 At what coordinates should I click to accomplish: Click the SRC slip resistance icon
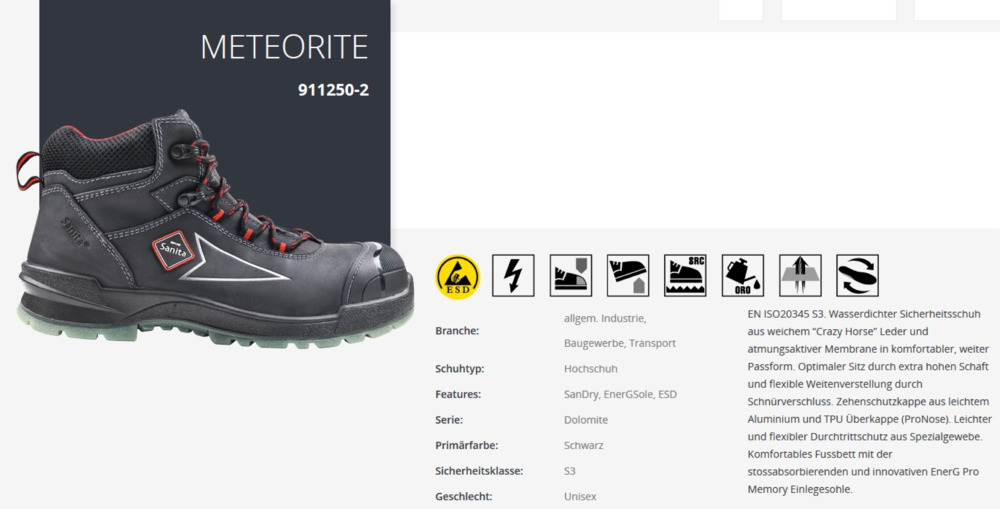tap(685, 276)
